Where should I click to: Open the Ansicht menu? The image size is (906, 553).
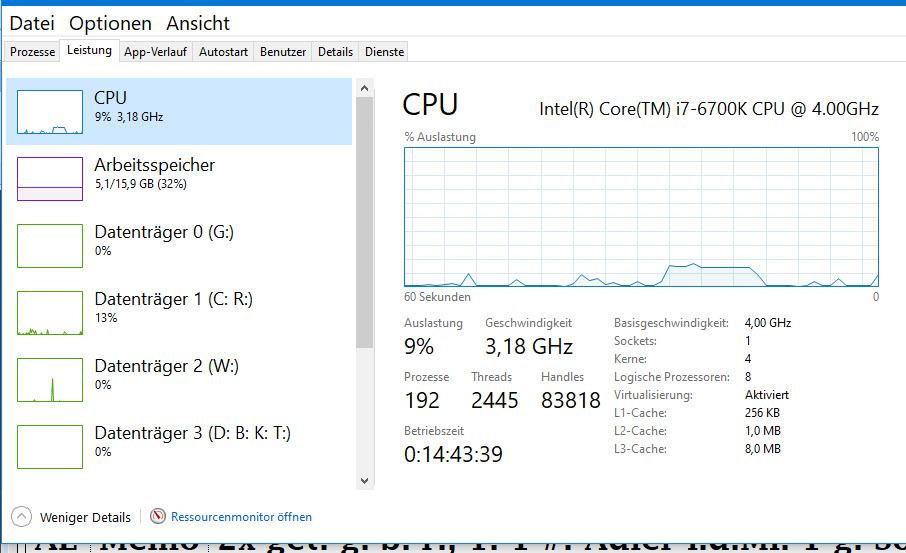pyautogui.click(x=198, y=23)
